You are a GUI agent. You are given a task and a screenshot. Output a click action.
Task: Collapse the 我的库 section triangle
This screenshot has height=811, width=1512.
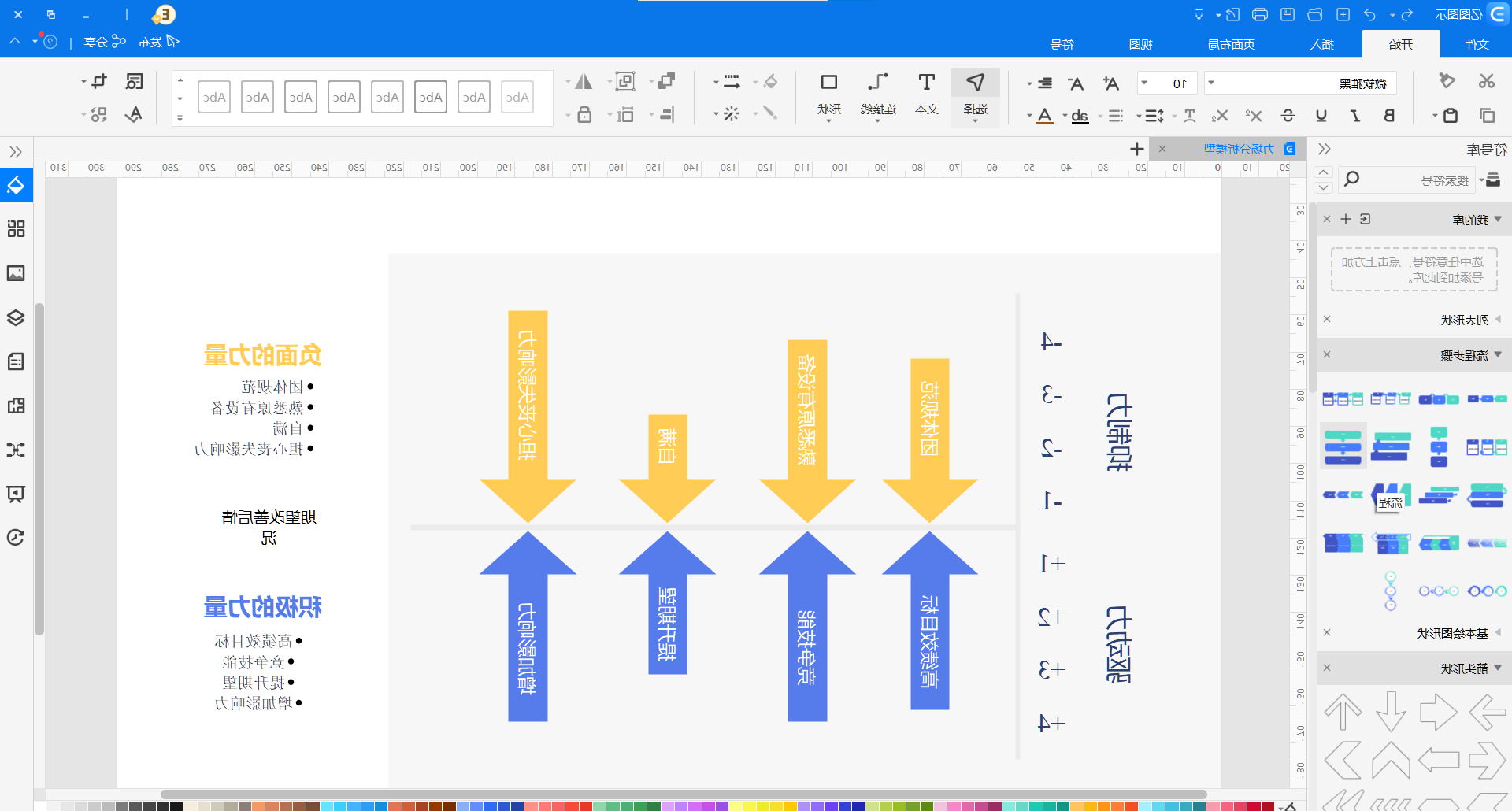coord(1498,220)
